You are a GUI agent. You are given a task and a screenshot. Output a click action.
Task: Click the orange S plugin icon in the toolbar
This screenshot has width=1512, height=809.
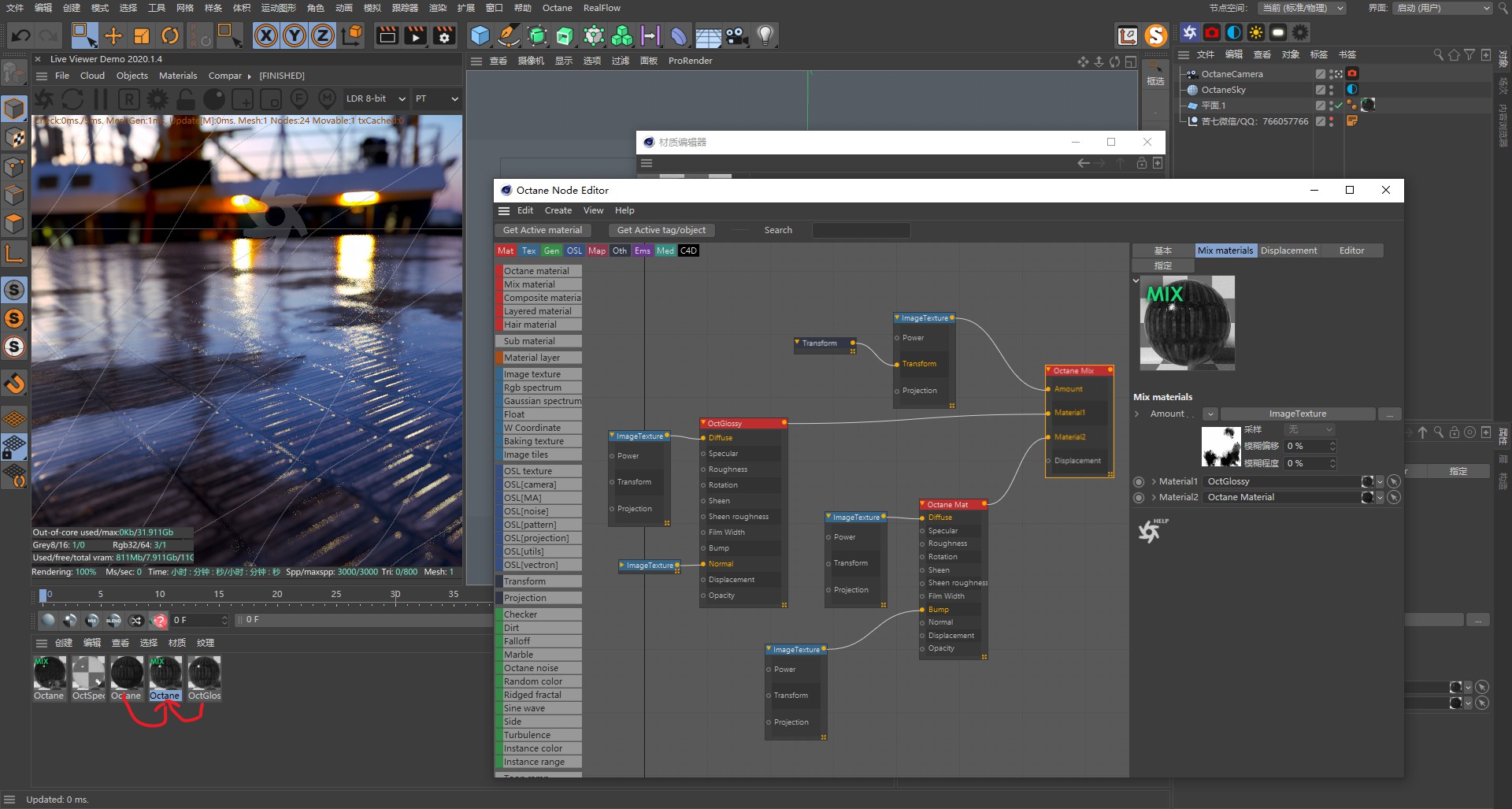pyautogui.click(x=1155, y=35)
